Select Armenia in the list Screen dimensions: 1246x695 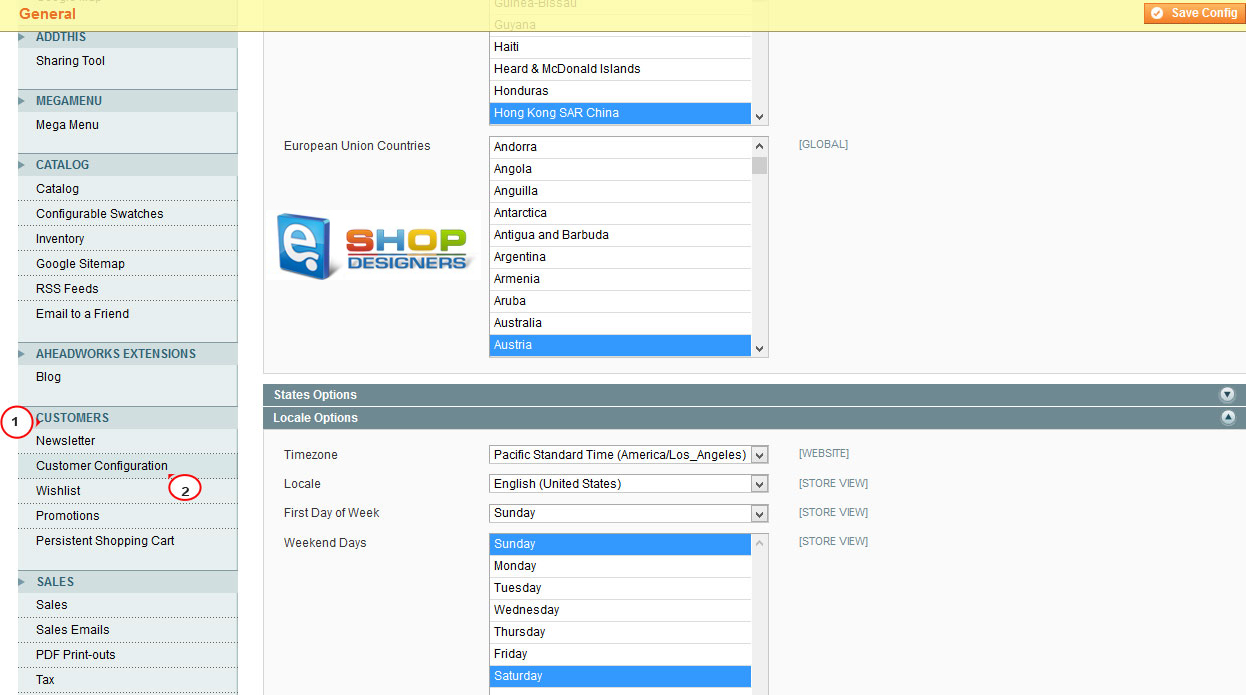click(620, 279)
